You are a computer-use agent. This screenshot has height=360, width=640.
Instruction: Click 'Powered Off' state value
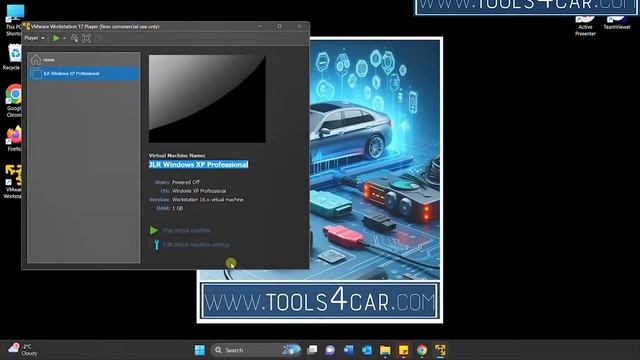(186, 182)
